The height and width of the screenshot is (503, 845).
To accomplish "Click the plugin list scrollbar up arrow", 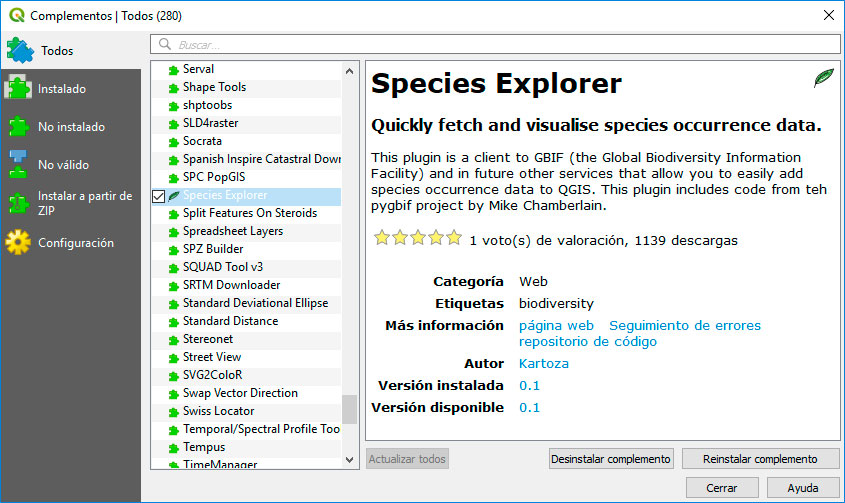I will click(350, 71).
